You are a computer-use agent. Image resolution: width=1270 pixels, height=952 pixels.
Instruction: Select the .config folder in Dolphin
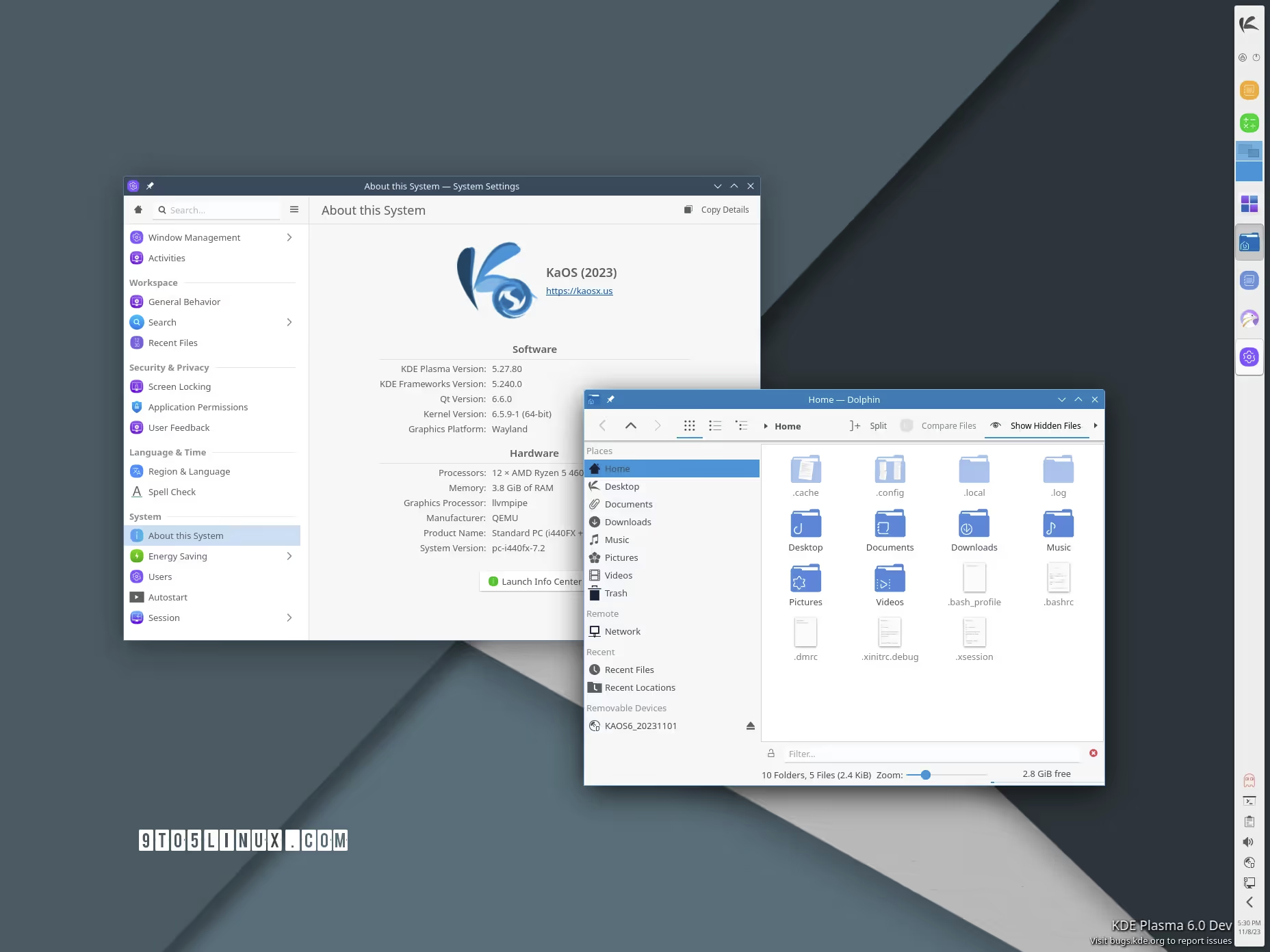coord(890,475)
